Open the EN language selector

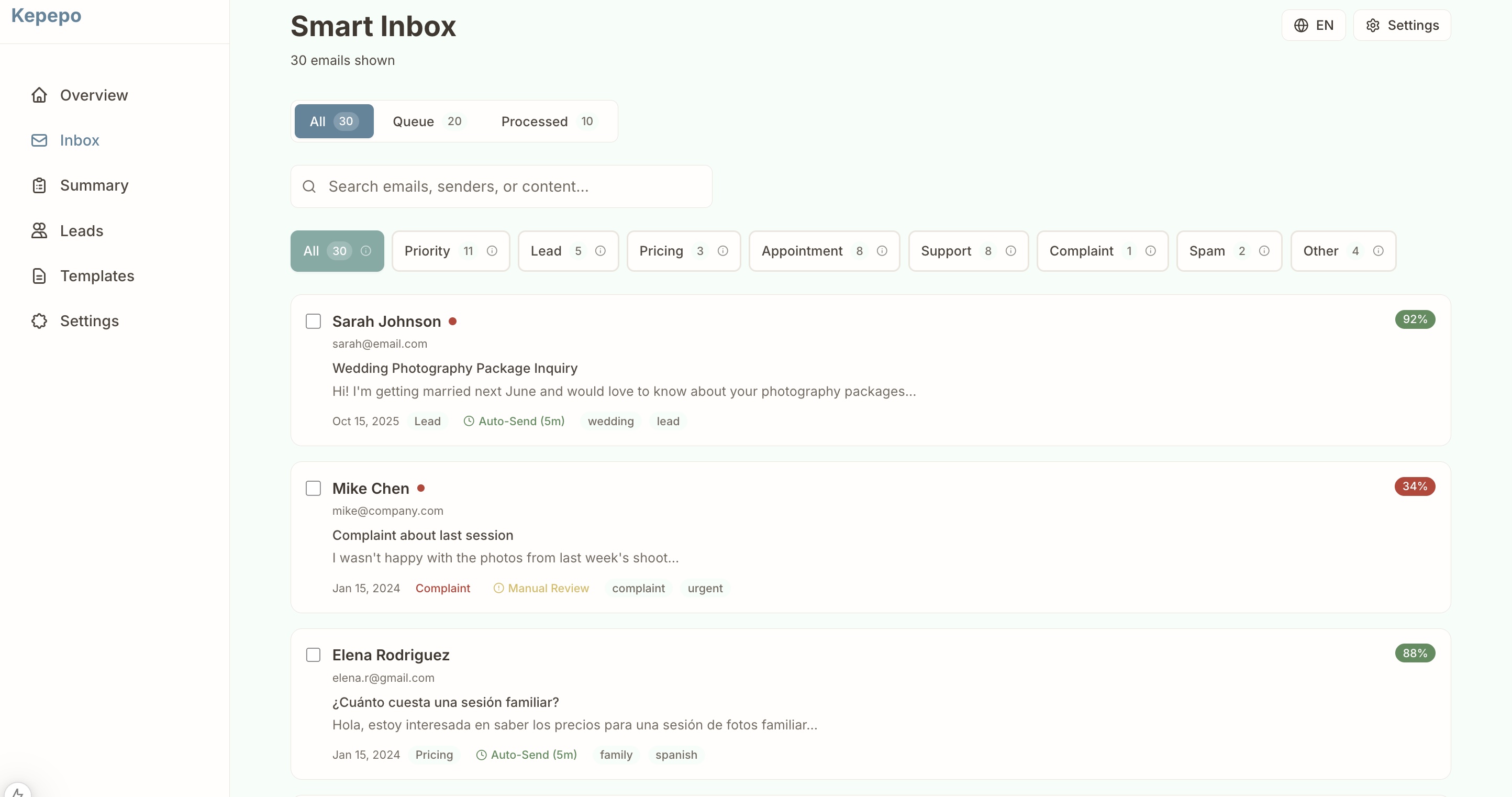tap(1313, 25)
